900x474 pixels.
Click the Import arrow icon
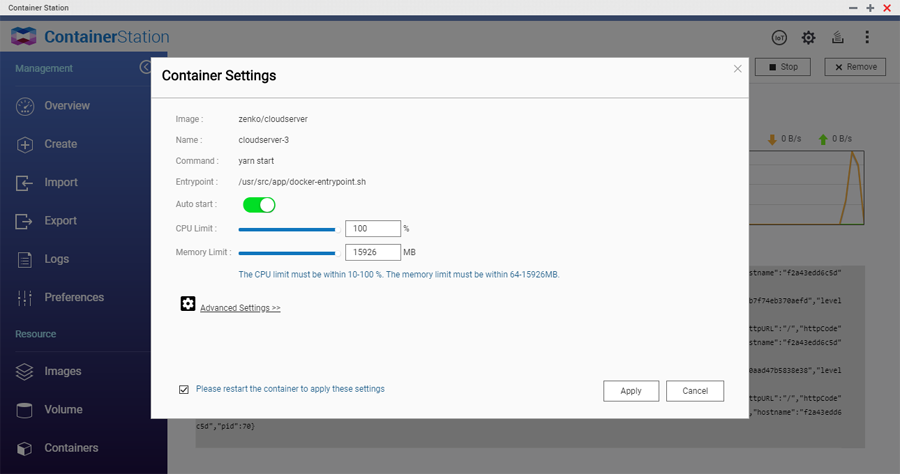[x=24, y=183]
